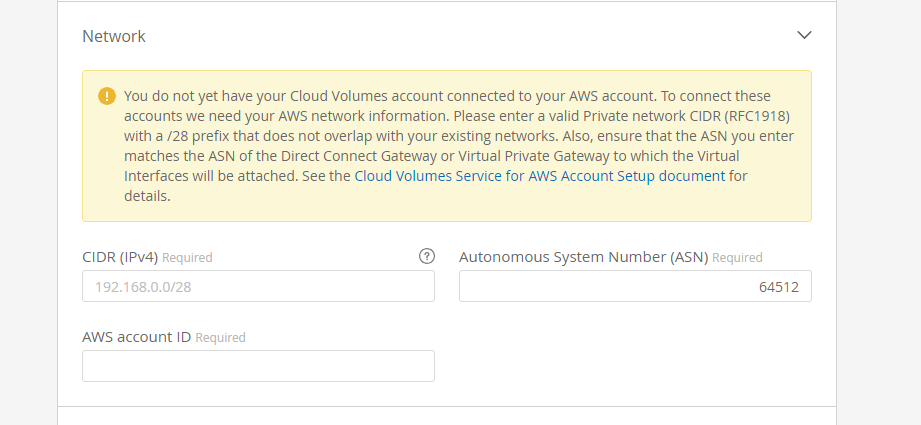This screenshot has width=921, height=425.
Task: Click the 192.168.0.0/28 placeholder text
Action: [141, 287]
